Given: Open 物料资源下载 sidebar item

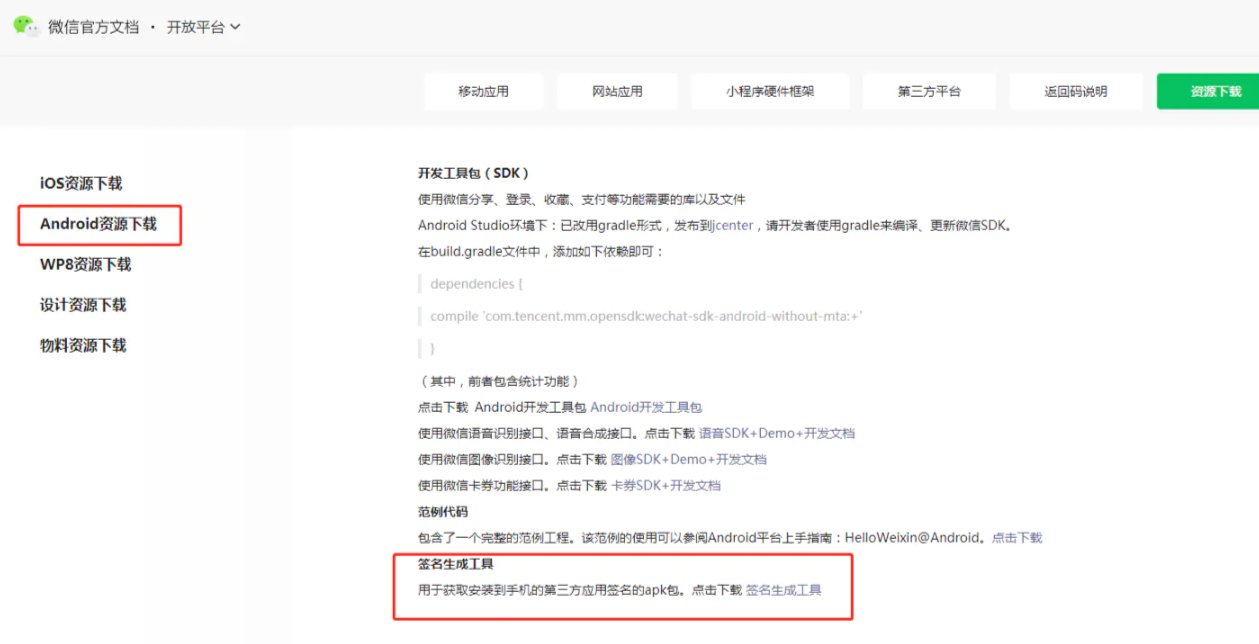Looking at the screenshot, I should point(83,345).
